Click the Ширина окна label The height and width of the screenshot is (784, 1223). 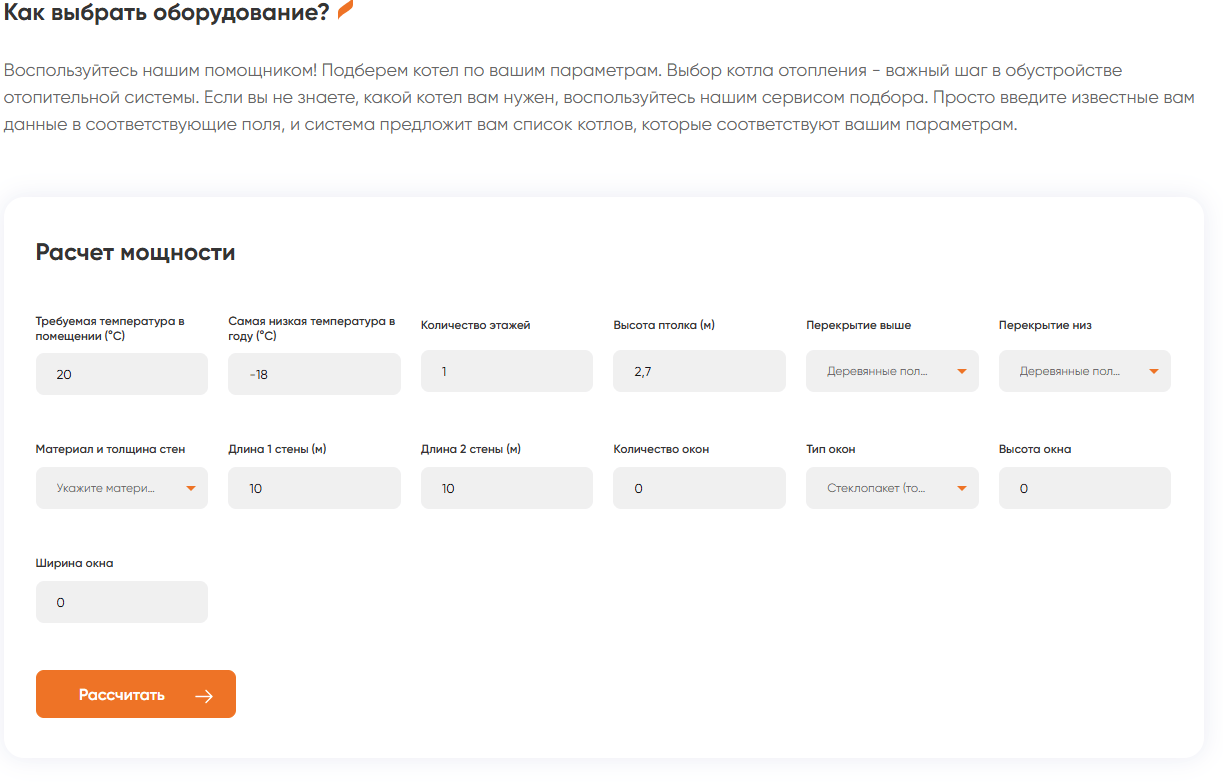pyautogui.click(x=75, y=563)
